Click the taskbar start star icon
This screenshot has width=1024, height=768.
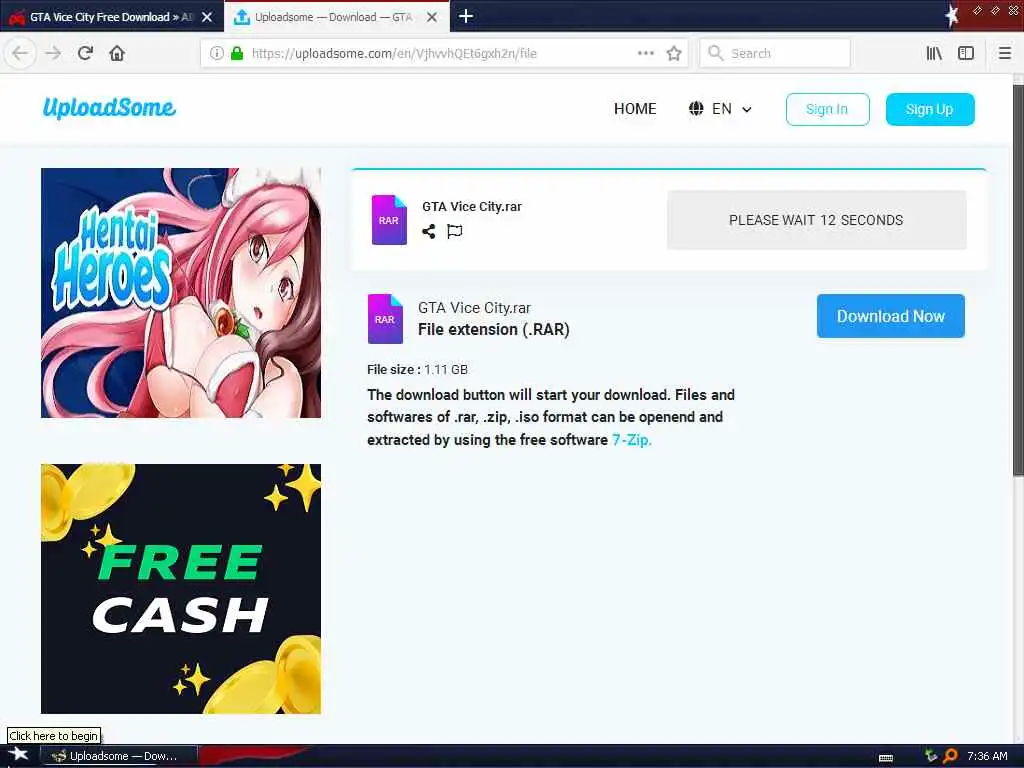coord(17,755)
